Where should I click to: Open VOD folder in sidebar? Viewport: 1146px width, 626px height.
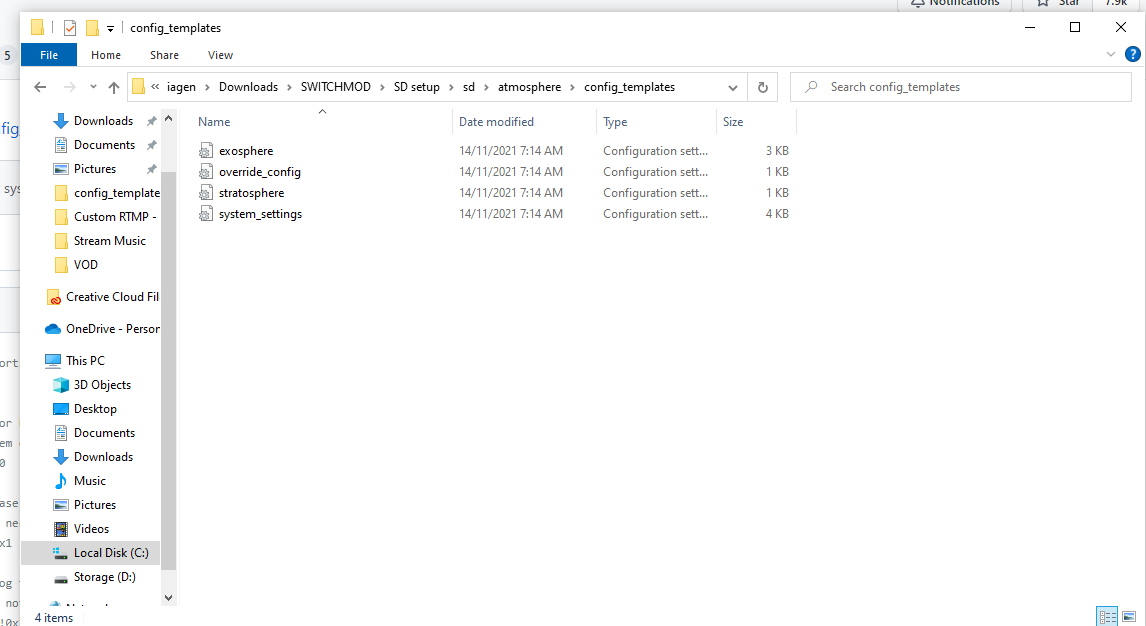point(86,266)
